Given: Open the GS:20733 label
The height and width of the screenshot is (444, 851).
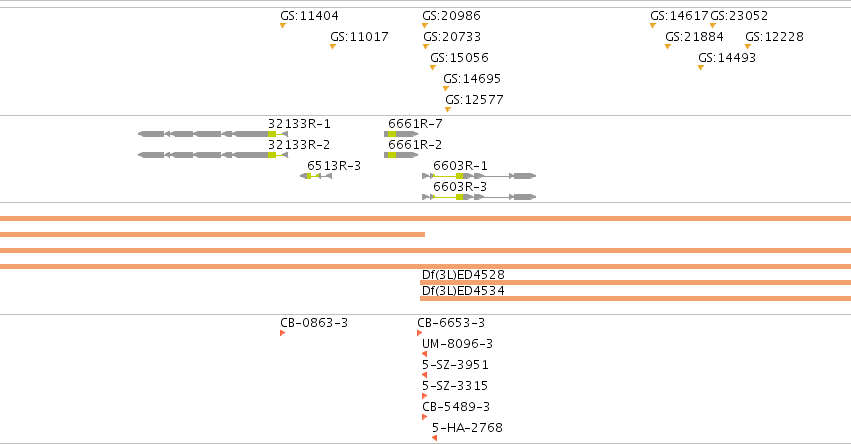Looking at the screenshot, I should pos(452,37).
